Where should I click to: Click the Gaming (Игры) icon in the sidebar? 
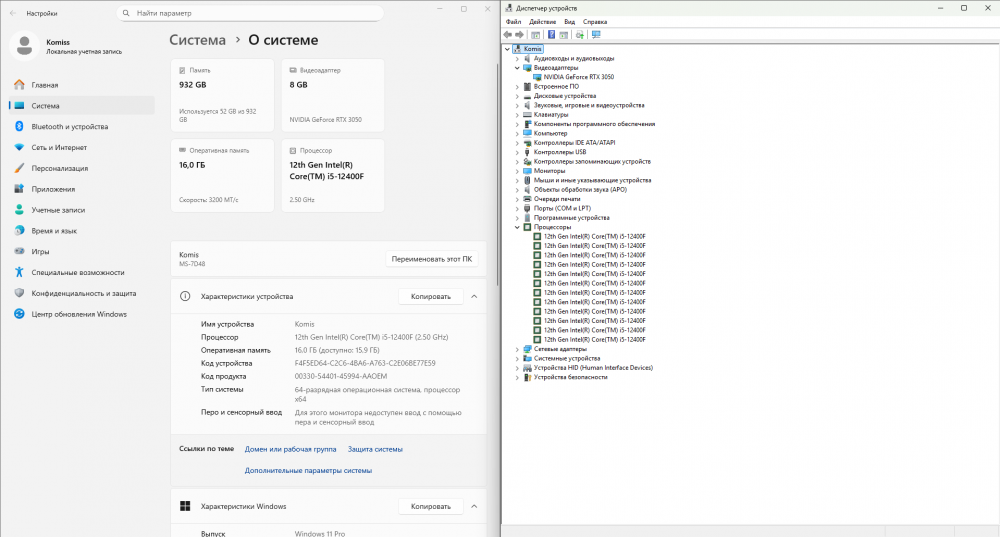tap(19, 252)
